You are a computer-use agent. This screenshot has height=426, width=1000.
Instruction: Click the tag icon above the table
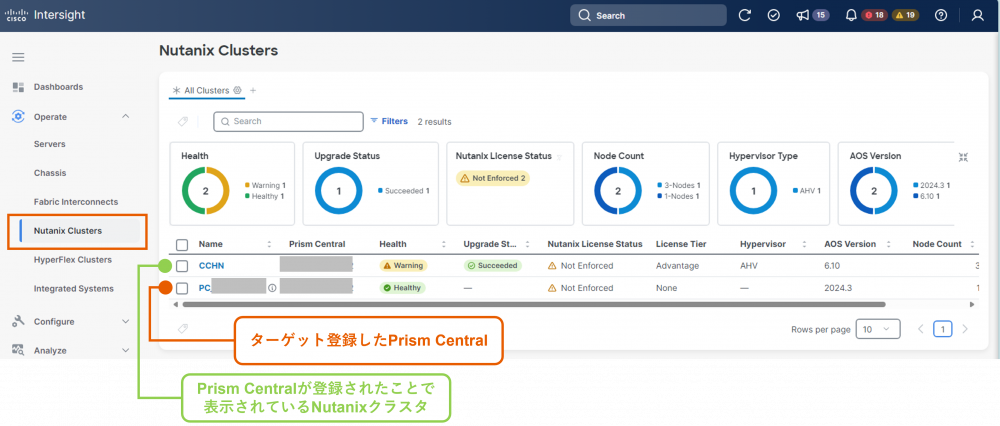(182, 121)
